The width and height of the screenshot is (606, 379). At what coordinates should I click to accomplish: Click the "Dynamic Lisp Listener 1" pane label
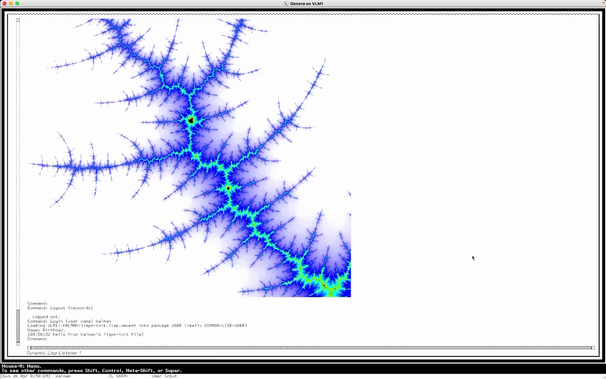tap(54, 353)
